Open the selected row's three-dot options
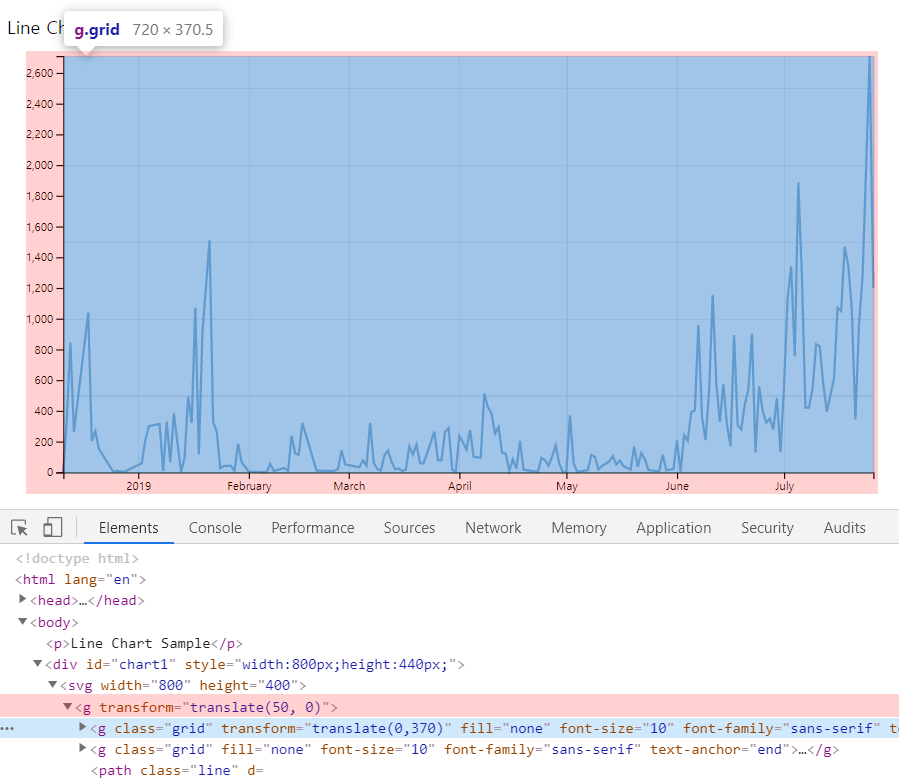The height and width of the screenshot is (784, 899). (x=7, y=728)
